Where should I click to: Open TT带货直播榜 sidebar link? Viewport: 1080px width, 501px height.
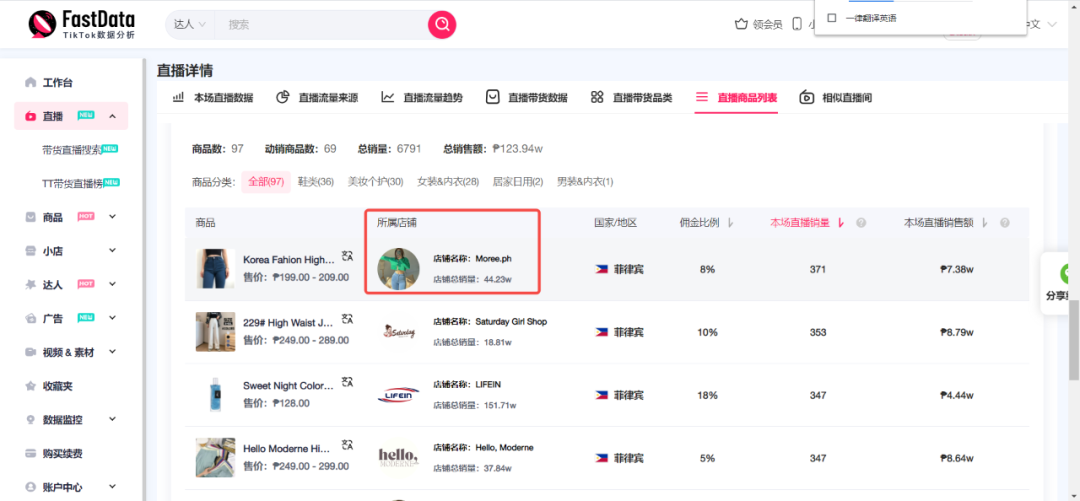72,183
